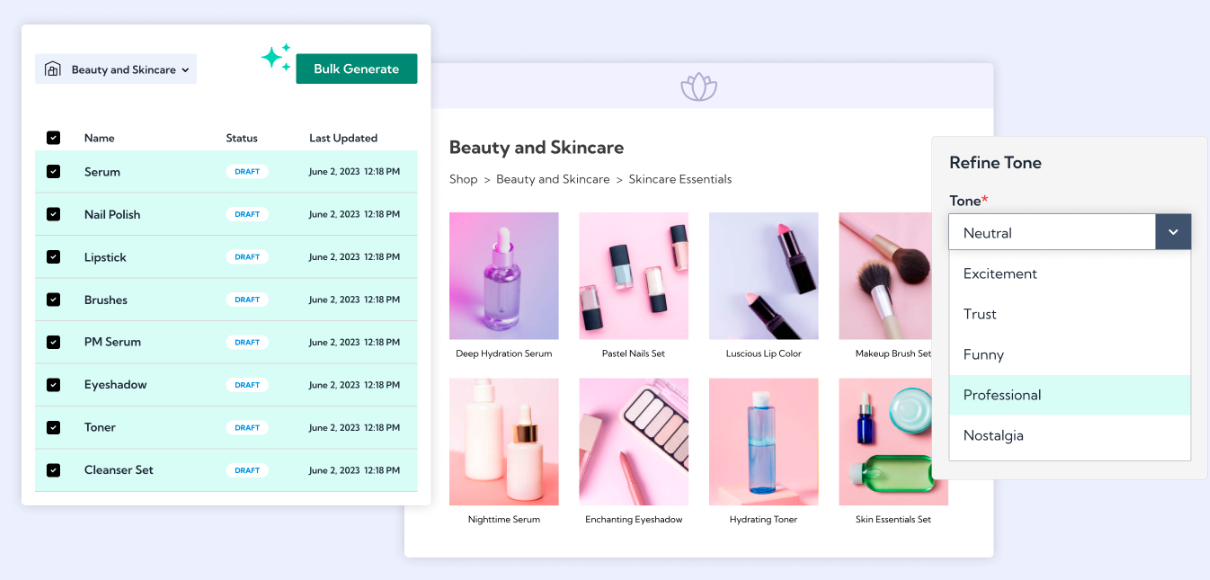
Task: Click the Beauty and Skincare page heading
Action: [x=536, y=148]
